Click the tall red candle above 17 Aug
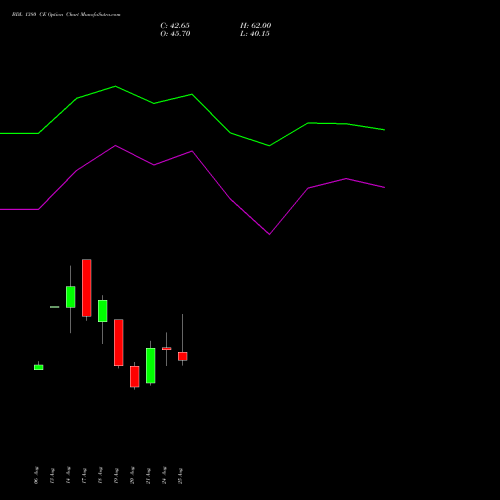 (x=87, y=288)
